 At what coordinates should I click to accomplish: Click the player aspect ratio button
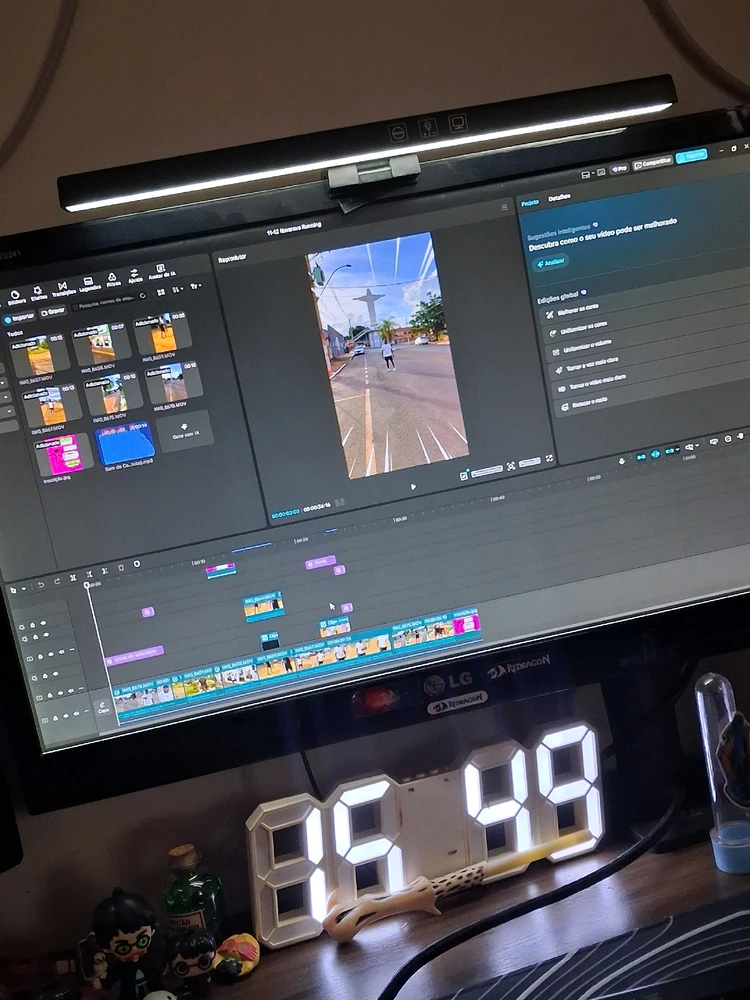(x=529, y=462)
